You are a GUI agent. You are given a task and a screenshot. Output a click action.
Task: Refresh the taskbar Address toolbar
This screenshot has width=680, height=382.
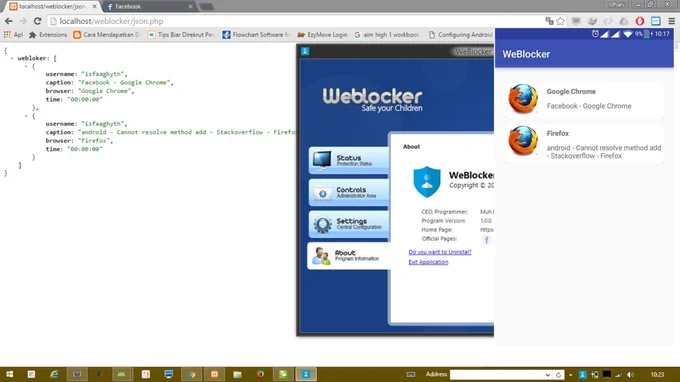point(559,375)
